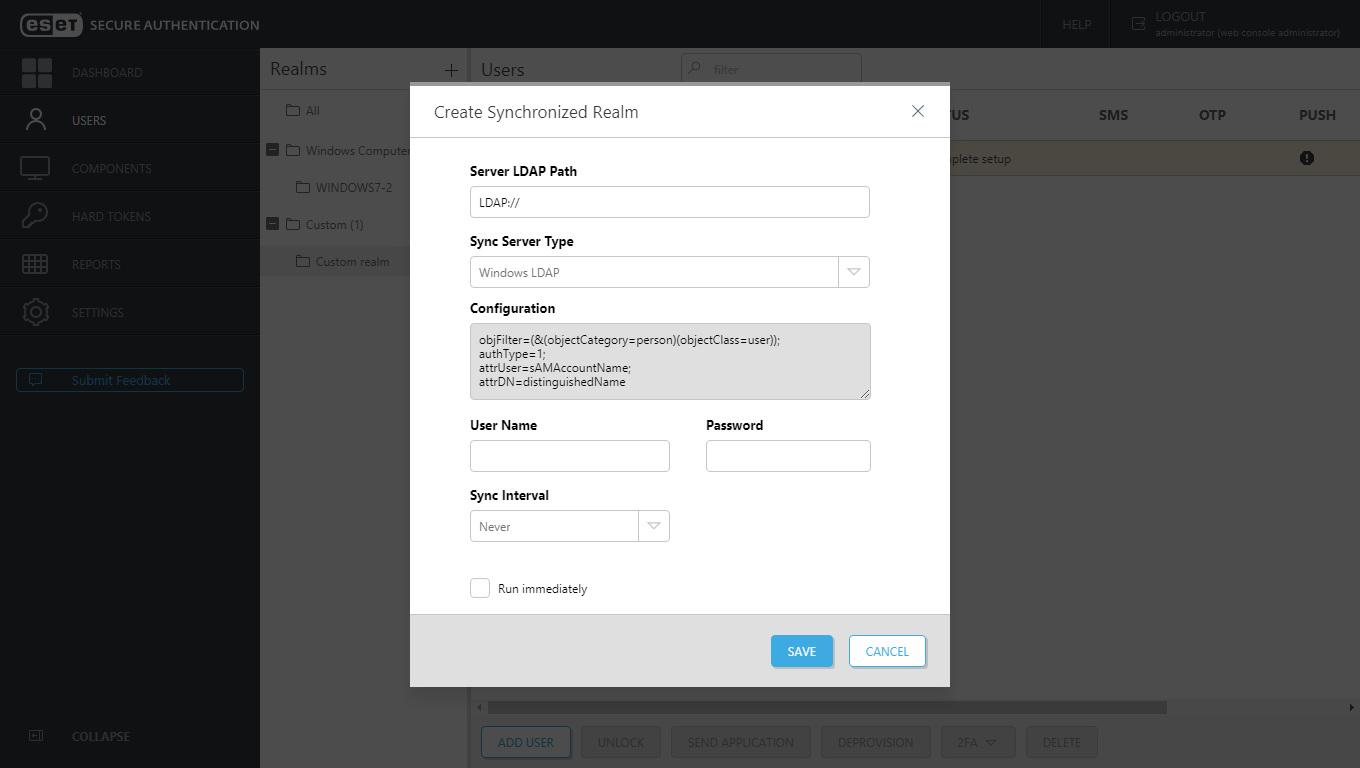The width and height of the screenshot is (1360, 768).
Task: Click the plus icon to add realm
Action: tap(451, 70)
